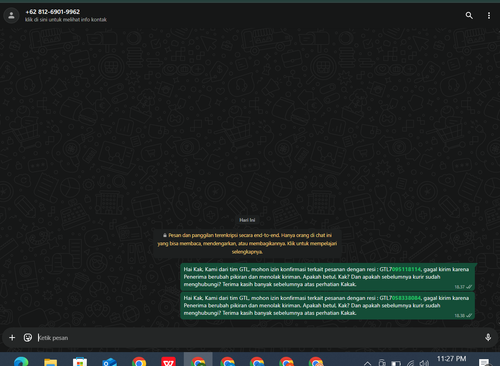Click the 'Hari ini' date label
The height and width of the screenshot is (366, 500).
247,220
